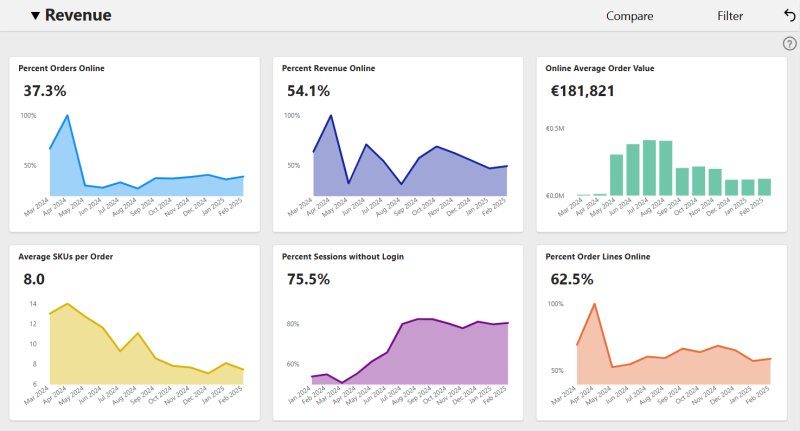
Task: Select Percent Order Lines Online title
Action: pos(598,257)
